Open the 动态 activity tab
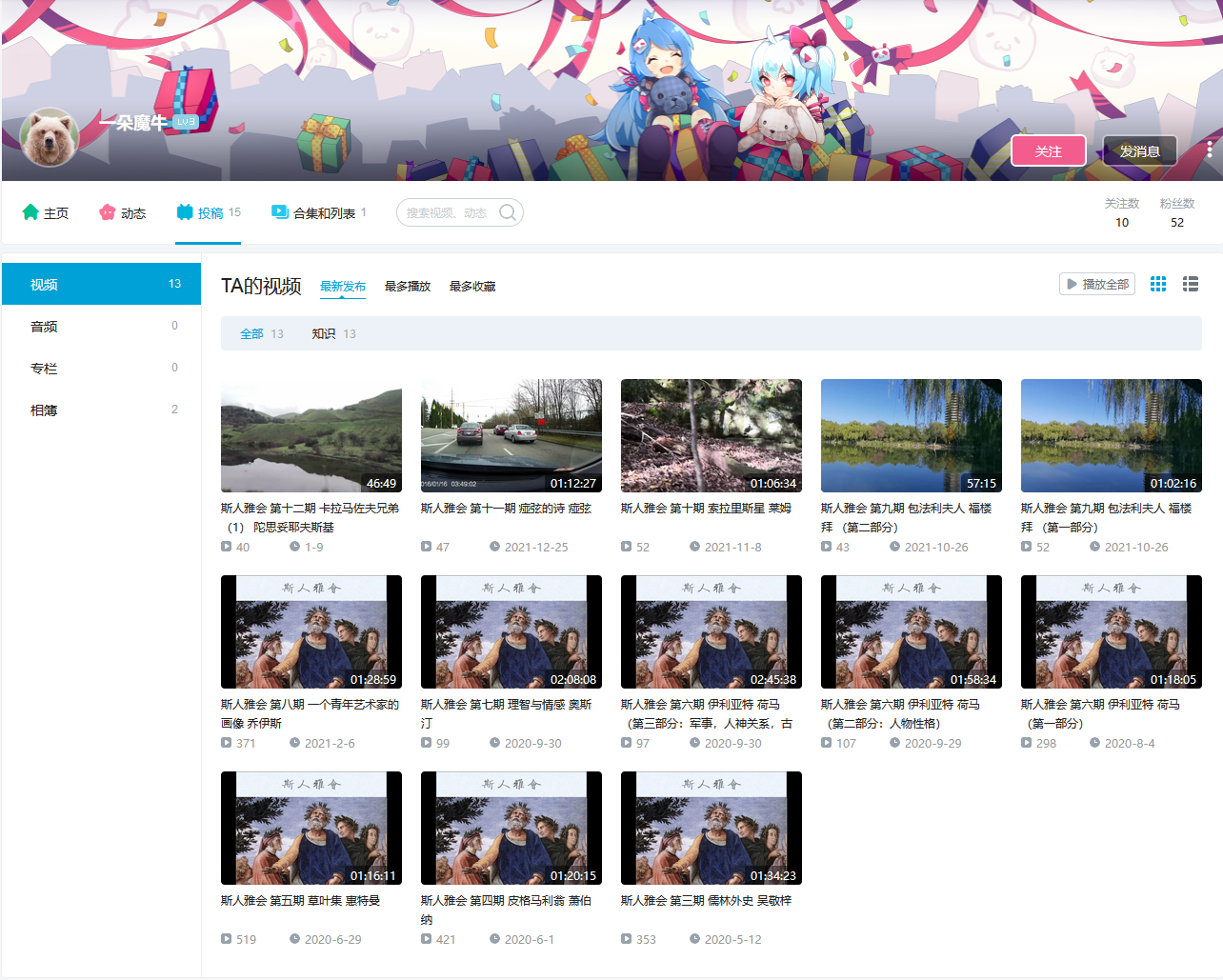This screenshot has width=1223, height=980. tap(122, 212)
